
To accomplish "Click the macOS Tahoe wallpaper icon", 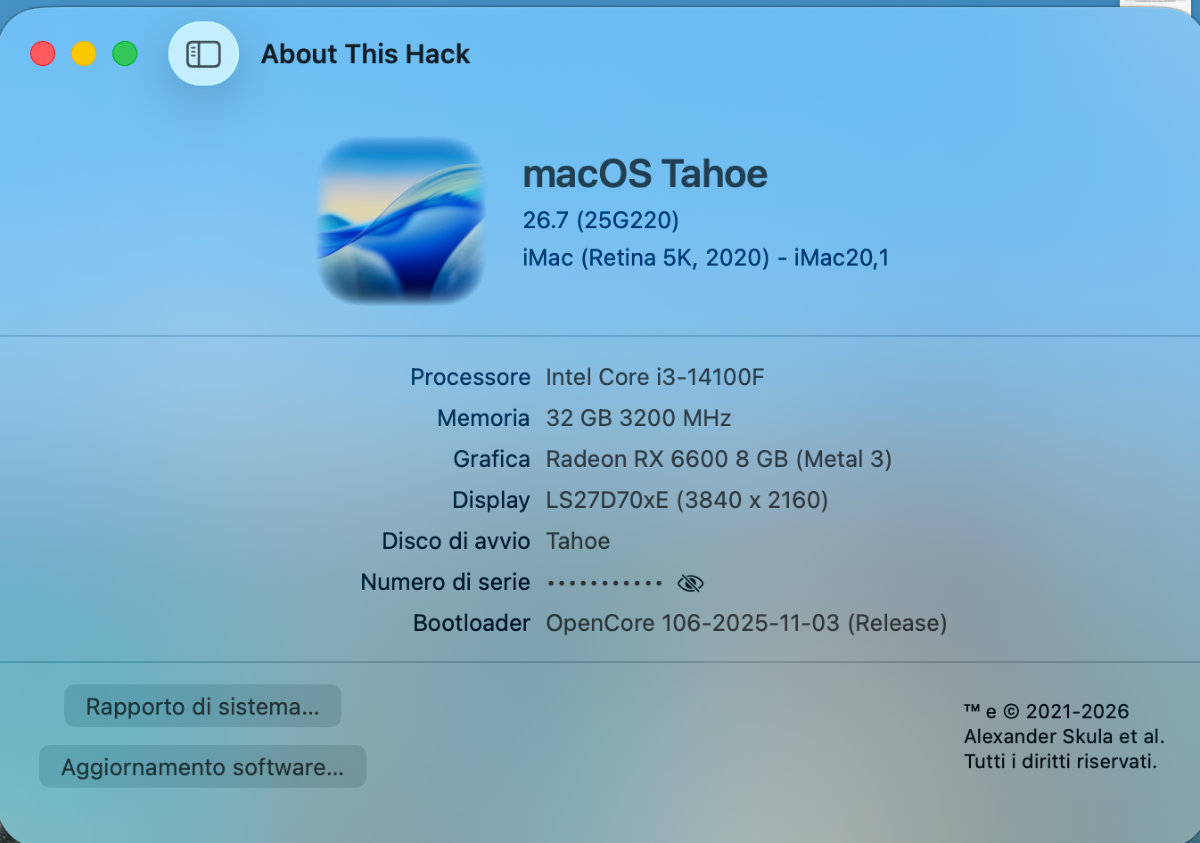I will click(401, 220).
